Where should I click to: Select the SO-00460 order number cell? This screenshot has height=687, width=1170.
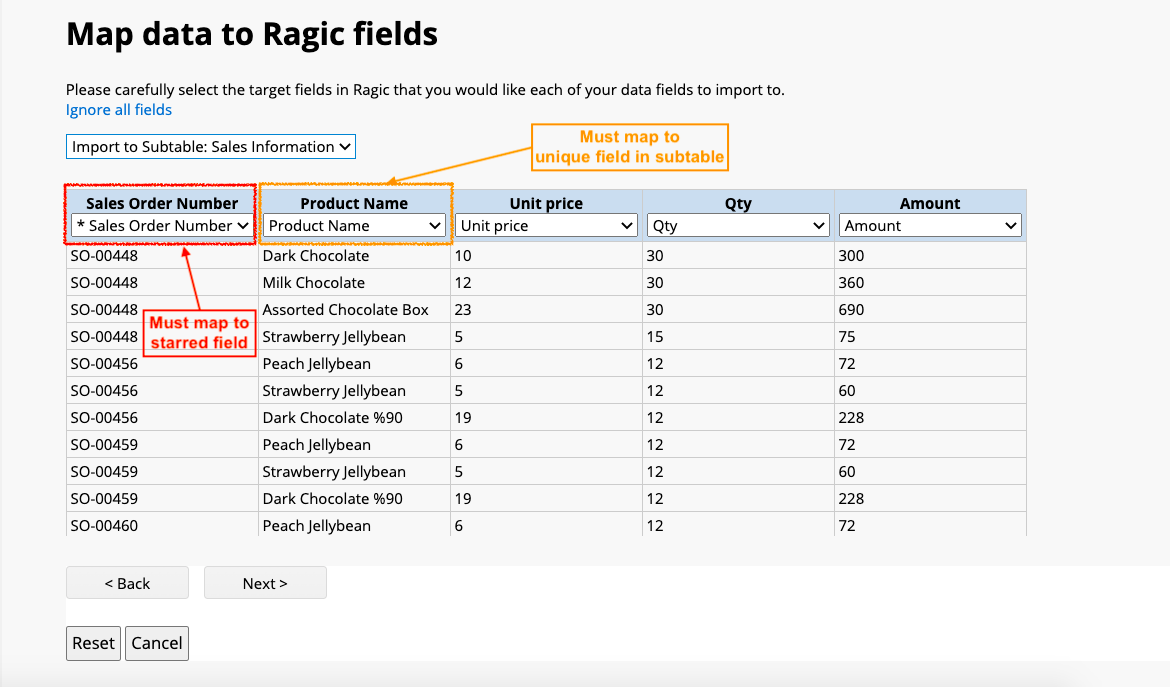tap(104, 526)
